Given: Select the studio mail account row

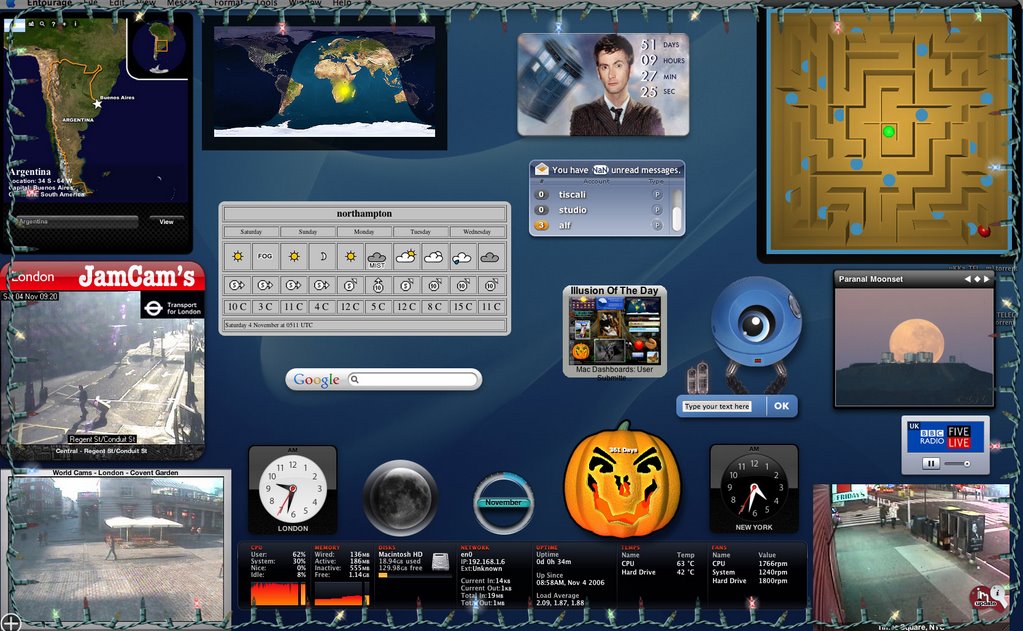Looking at the screenshot, I should pos(600,210).
